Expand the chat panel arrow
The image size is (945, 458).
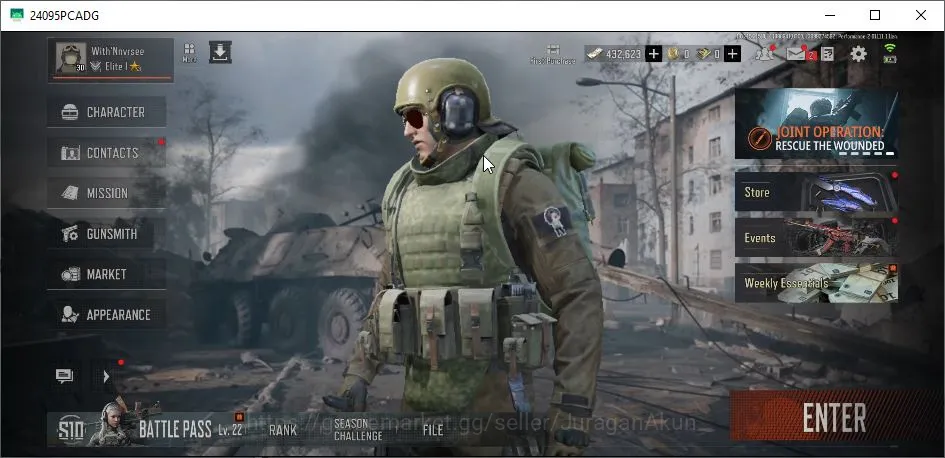click(x=106, y=377)
